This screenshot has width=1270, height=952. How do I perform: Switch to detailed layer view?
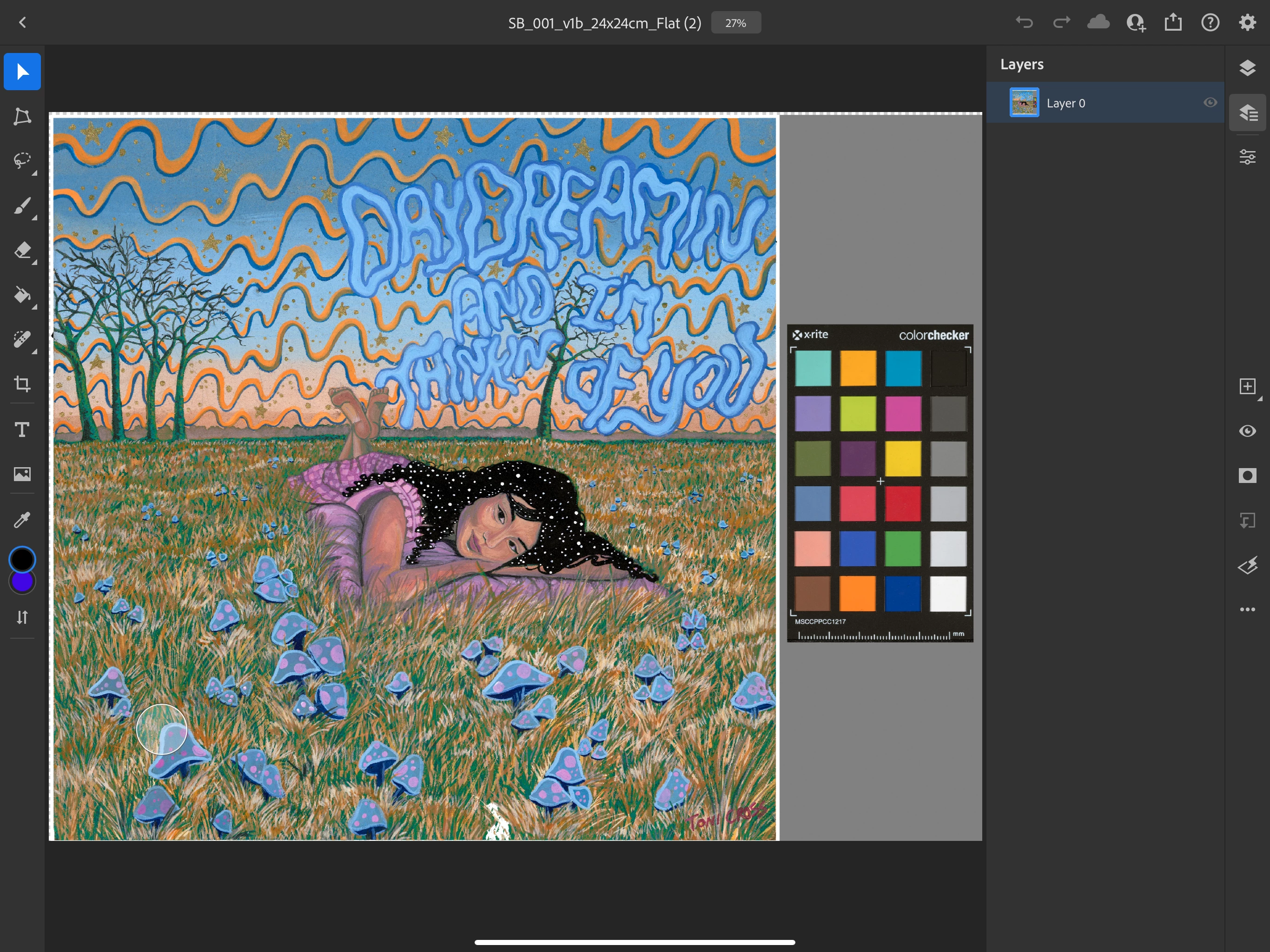1247,112
